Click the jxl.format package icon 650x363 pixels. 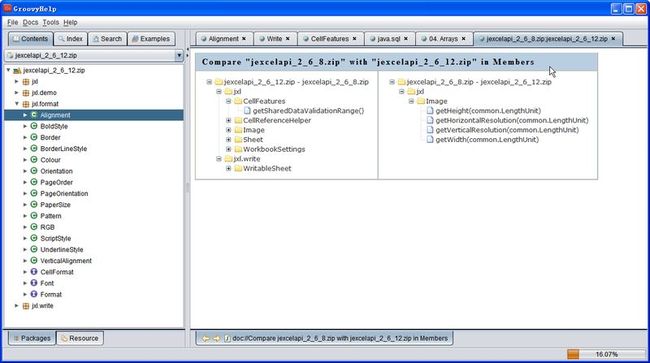tap(26, 104)
